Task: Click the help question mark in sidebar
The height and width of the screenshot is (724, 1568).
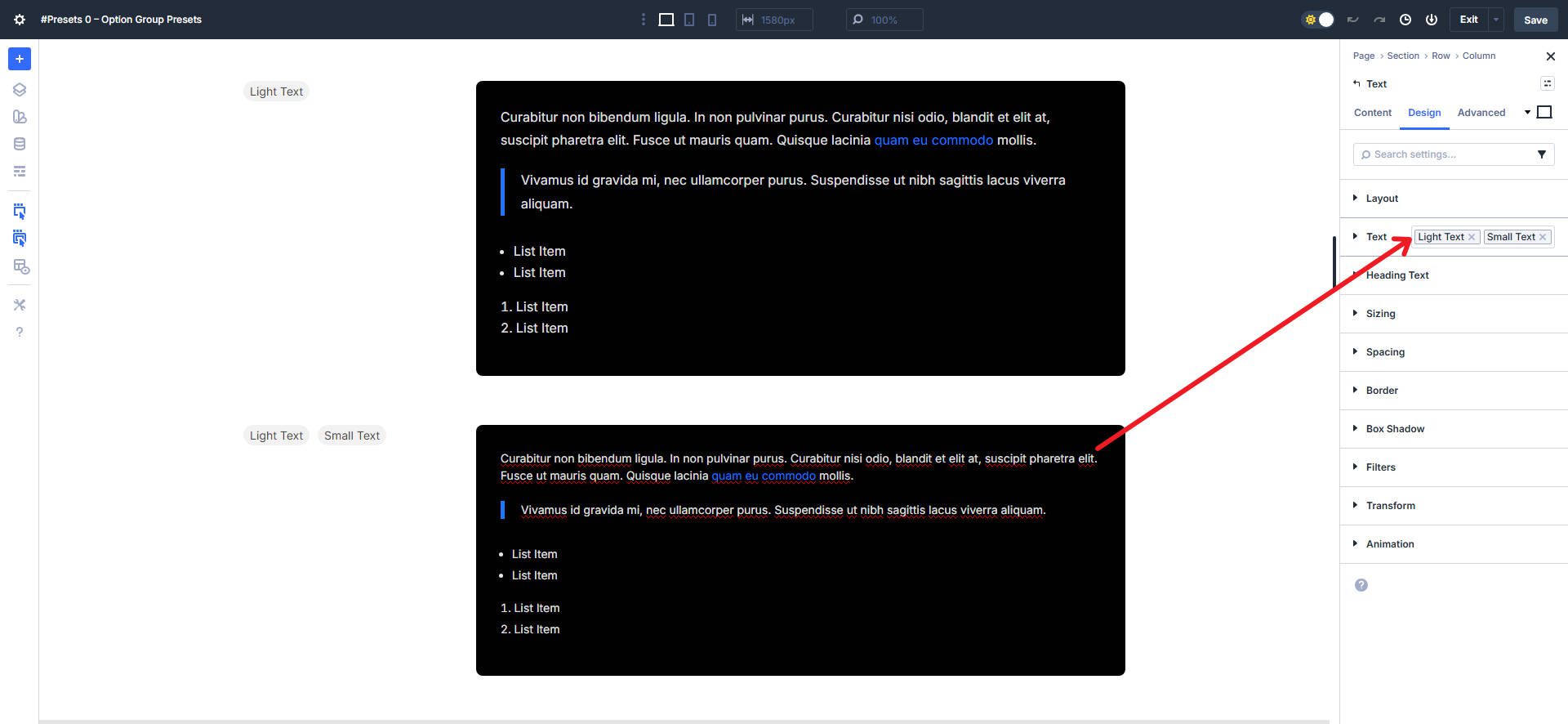Action: (20, 332)
